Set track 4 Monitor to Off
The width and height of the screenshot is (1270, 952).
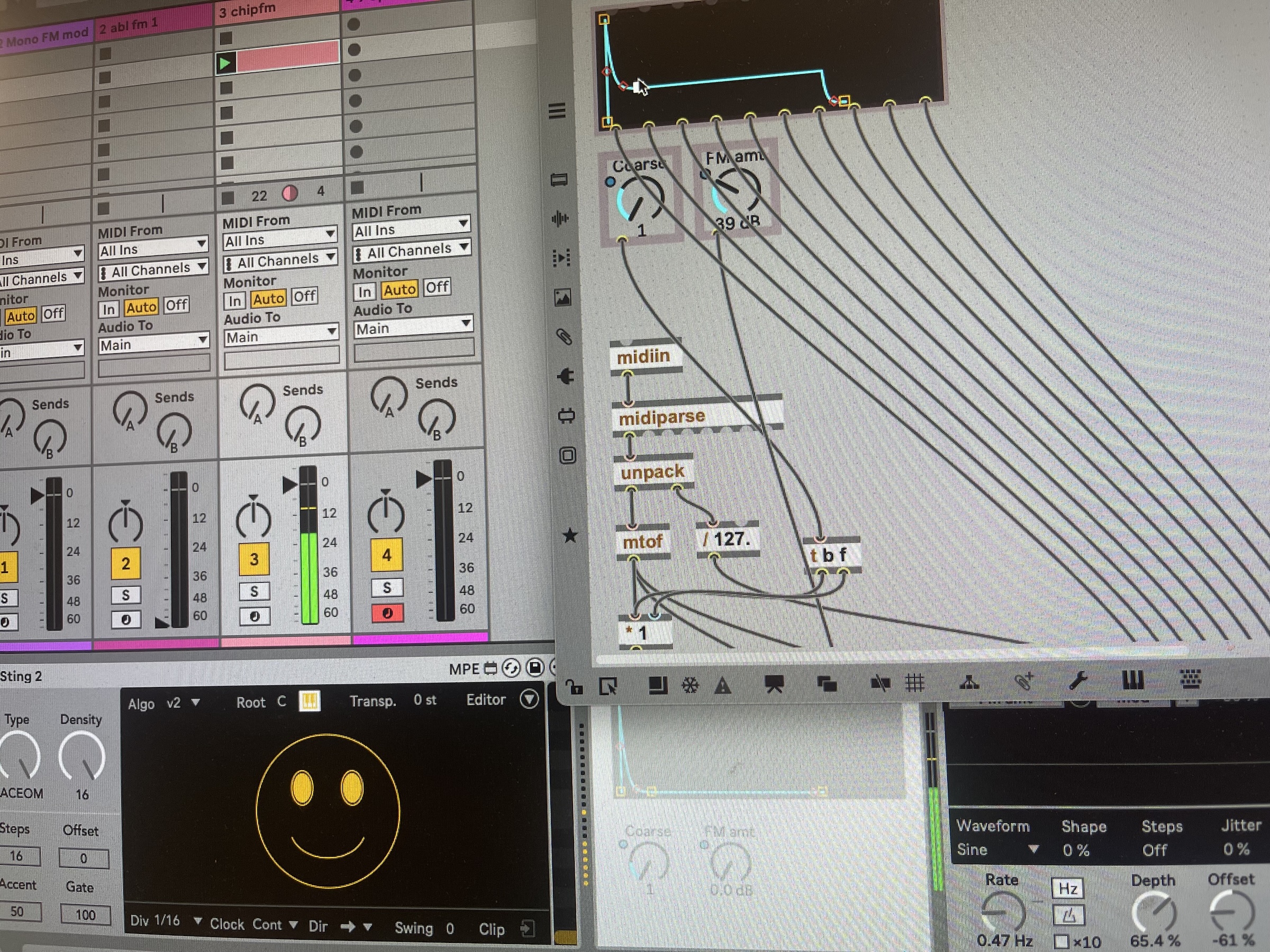click(437, 287)
